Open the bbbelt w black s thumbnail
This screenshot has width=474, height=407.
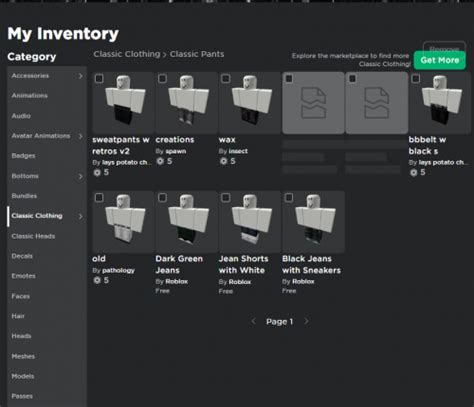click(x=440, y=103)
